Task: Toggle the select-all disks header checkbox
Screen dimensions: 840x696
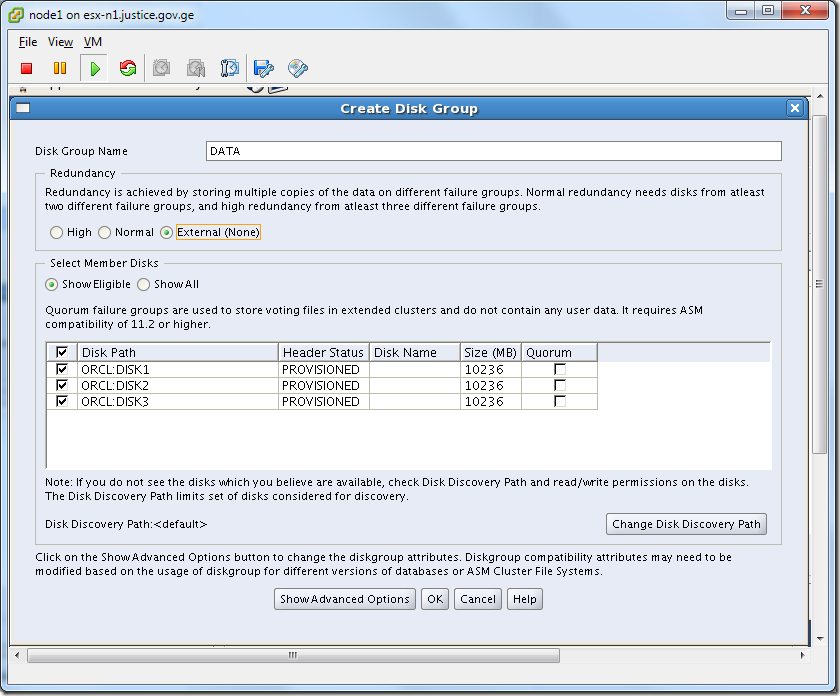Action: pos(62,352)
